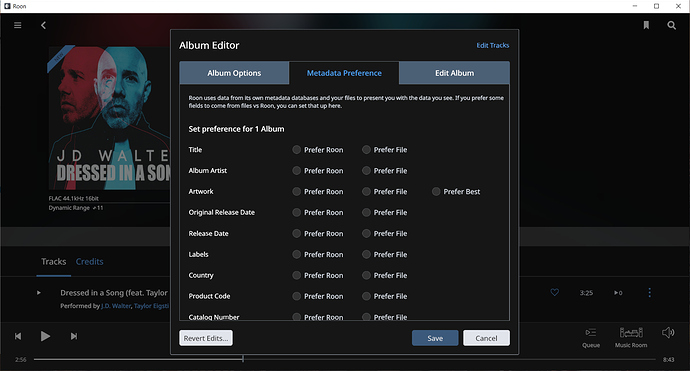
Task: Select Prefer File for Original Release Date
Action: pos(366,212)
